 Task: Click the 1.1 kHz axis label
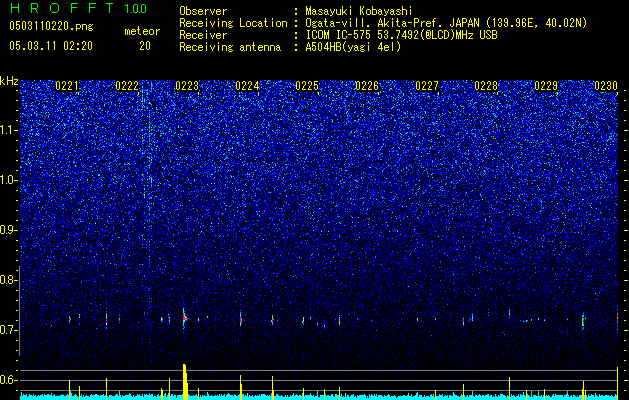click(x=9, y=130)
